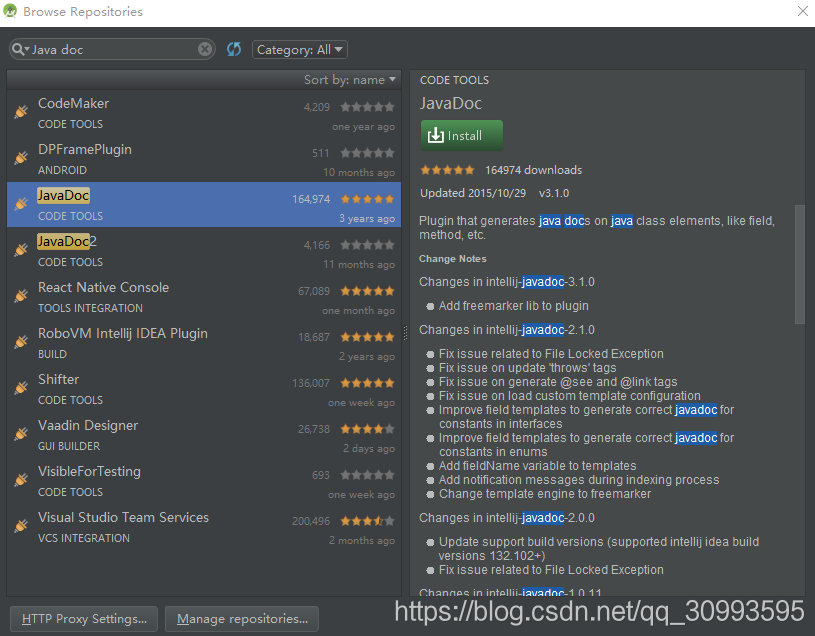This screenshot has width=815, height=636.
Task: Click Changes in intellij-javadoc-3.1.0 line
Action: (507, 282)
